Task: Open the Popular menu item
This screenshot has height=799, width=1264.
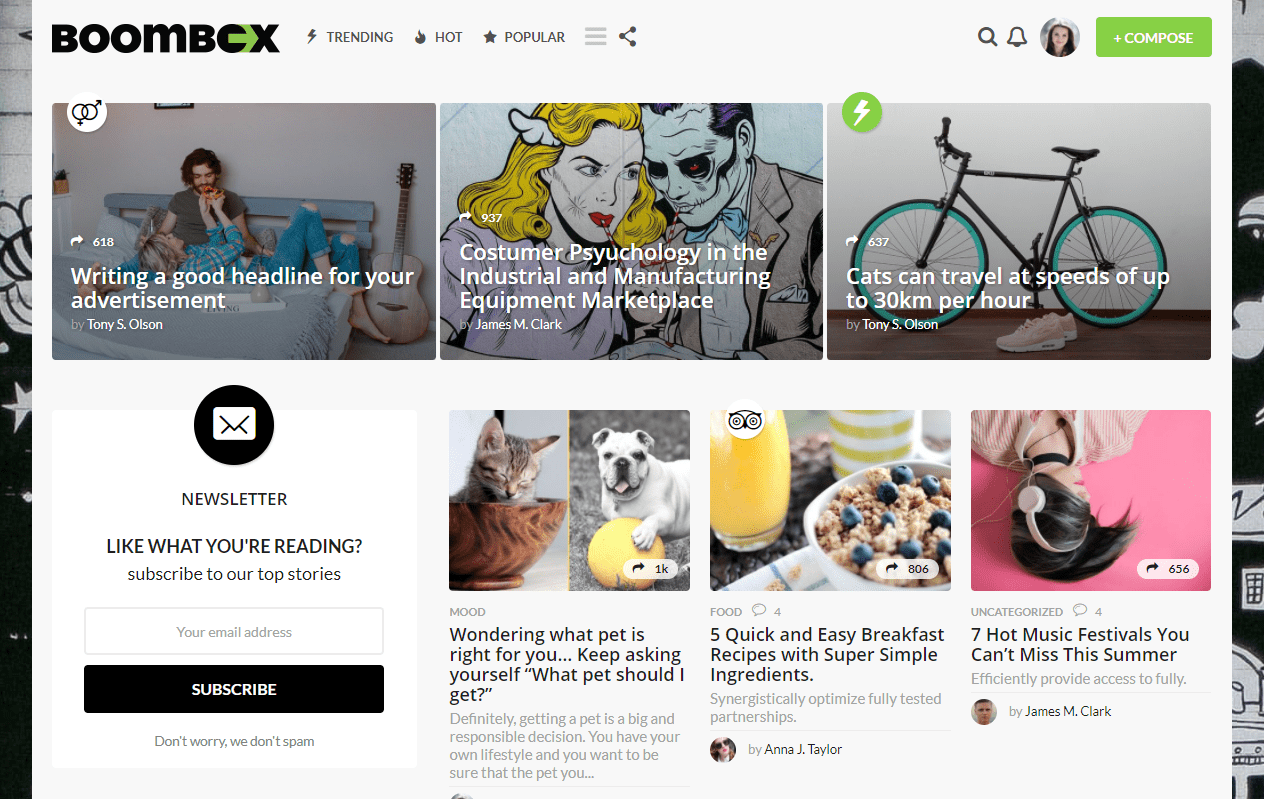Action: pos(524,37)
